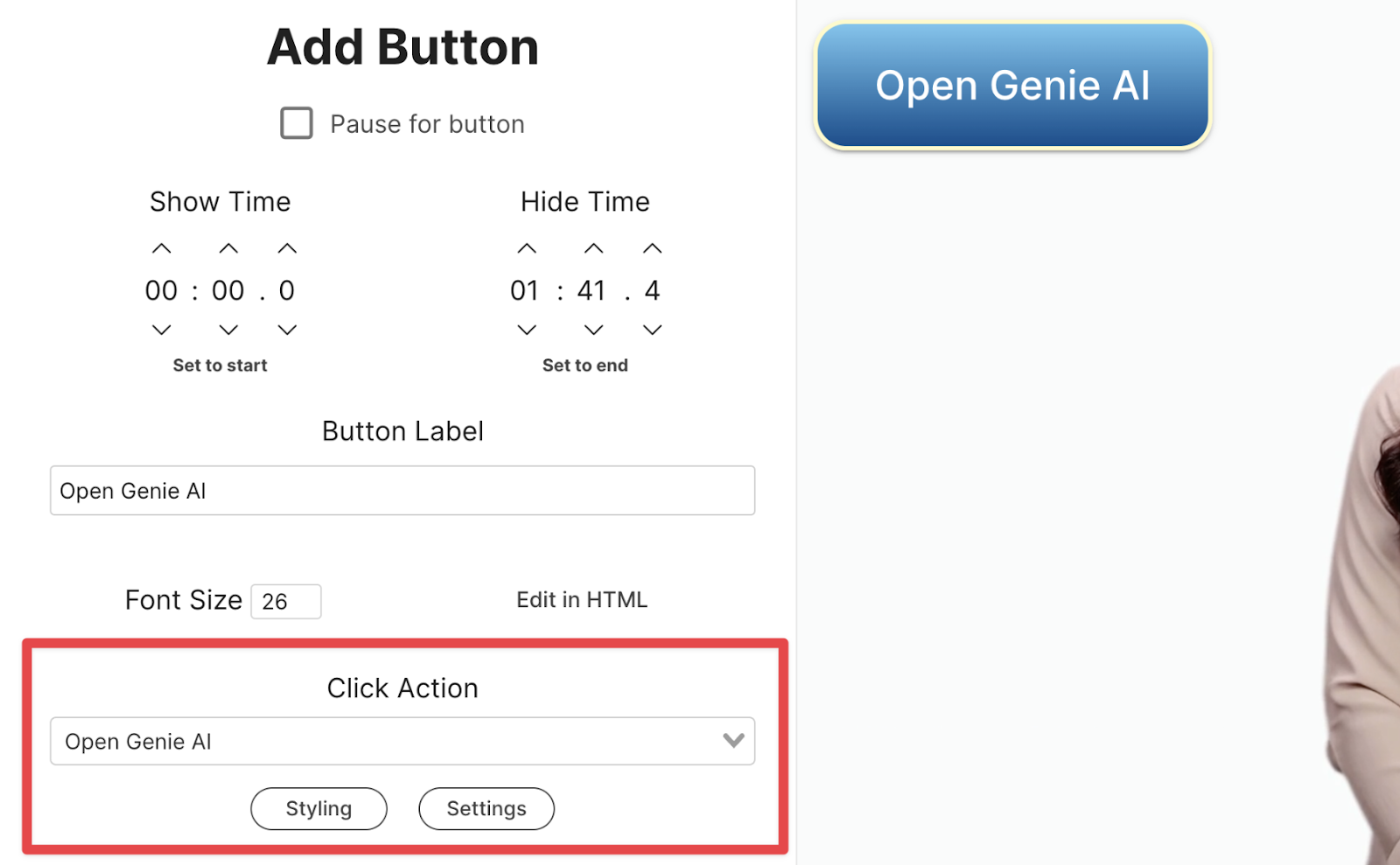The image size is (1400, 865).
Task: Increase Show Time seconds with up arrow
Action: tap(228, 248)
